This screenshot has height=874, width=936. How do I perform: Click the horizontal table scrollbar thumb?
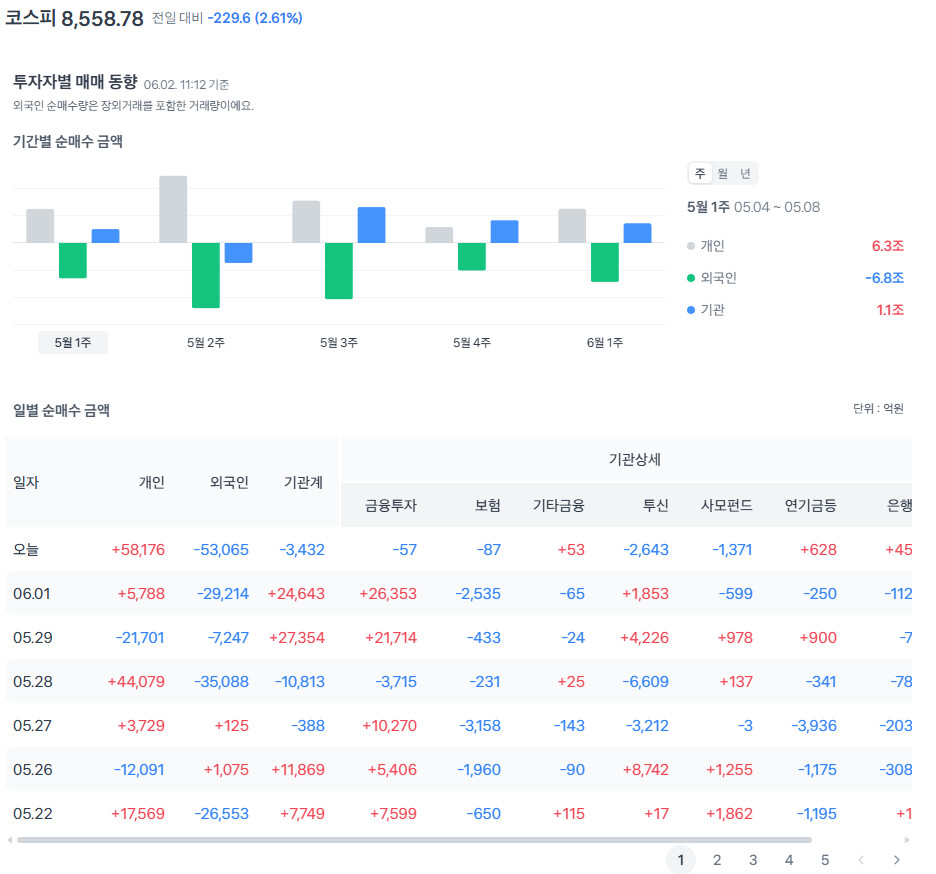tap(414, 840)
